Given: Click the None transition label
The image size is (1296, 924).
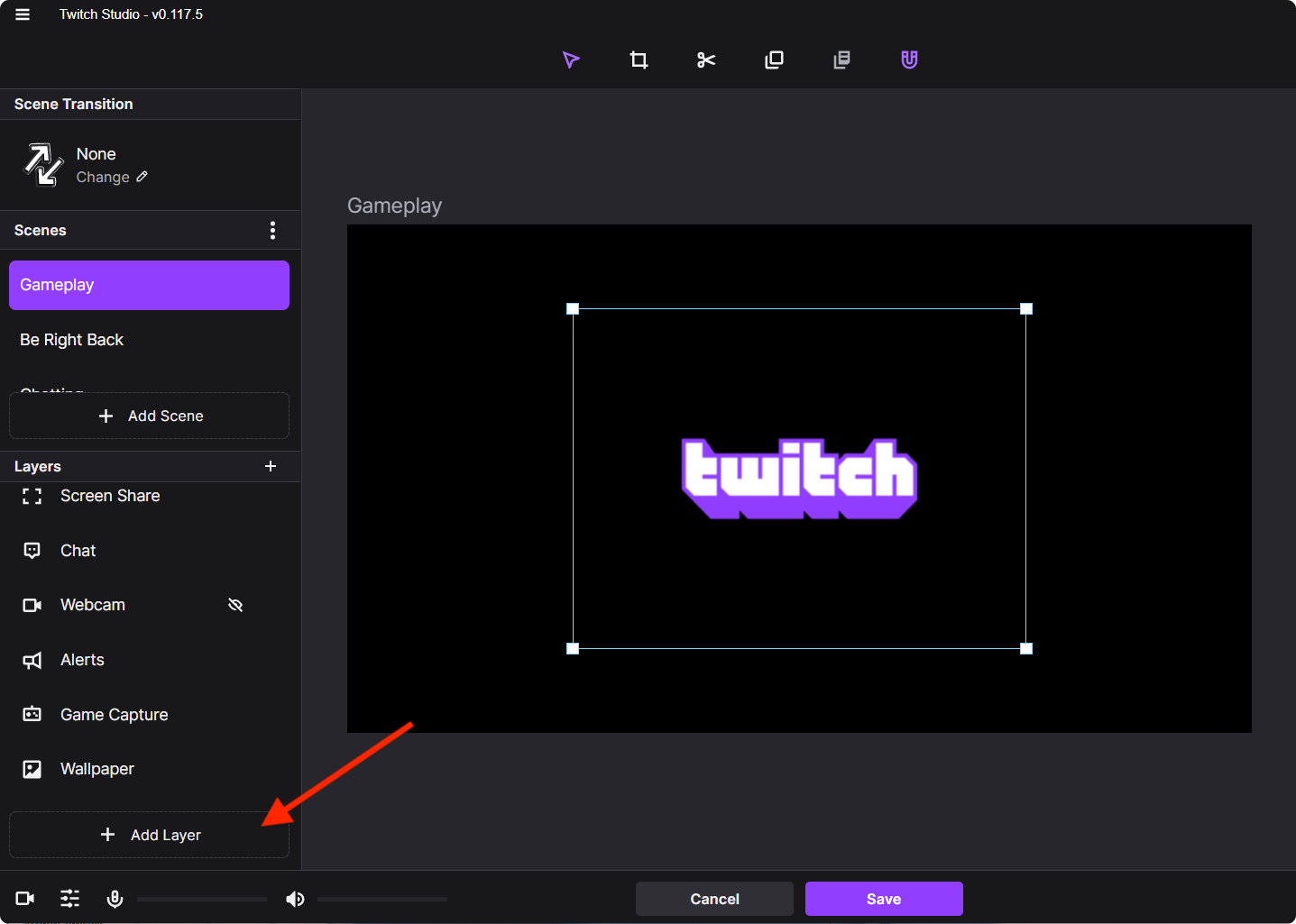Looking at the screenshot, I should point(97,154).
